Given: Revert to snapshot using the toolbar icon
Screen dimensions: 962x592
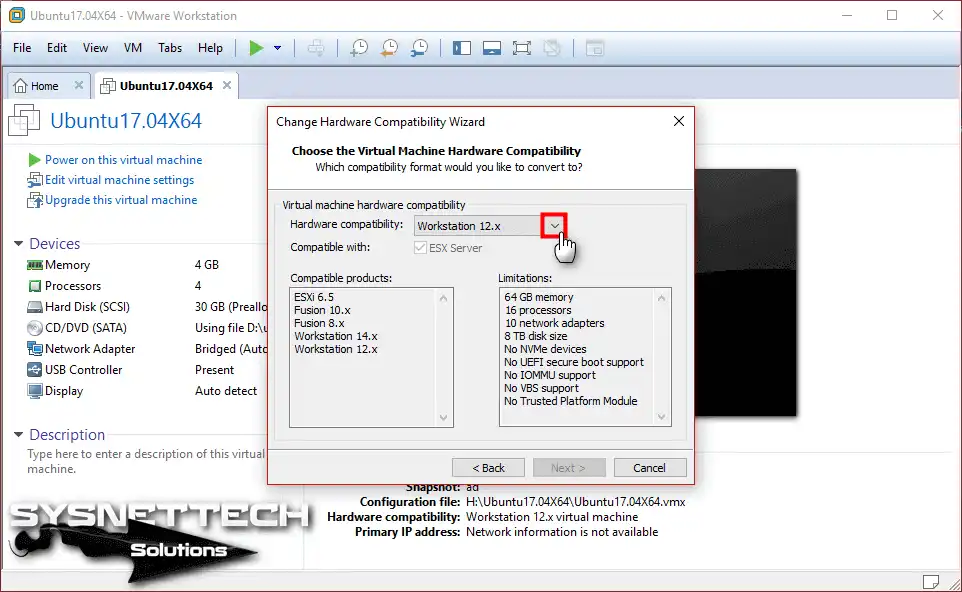Looking at the screenshot, I should (x=389, y=48).
